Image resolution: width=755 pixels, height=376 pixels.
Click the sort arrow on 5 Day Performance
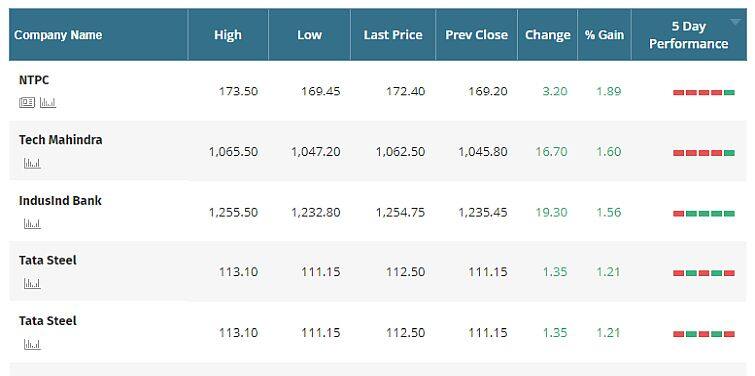pyautogui.click(x=735, y=22)
